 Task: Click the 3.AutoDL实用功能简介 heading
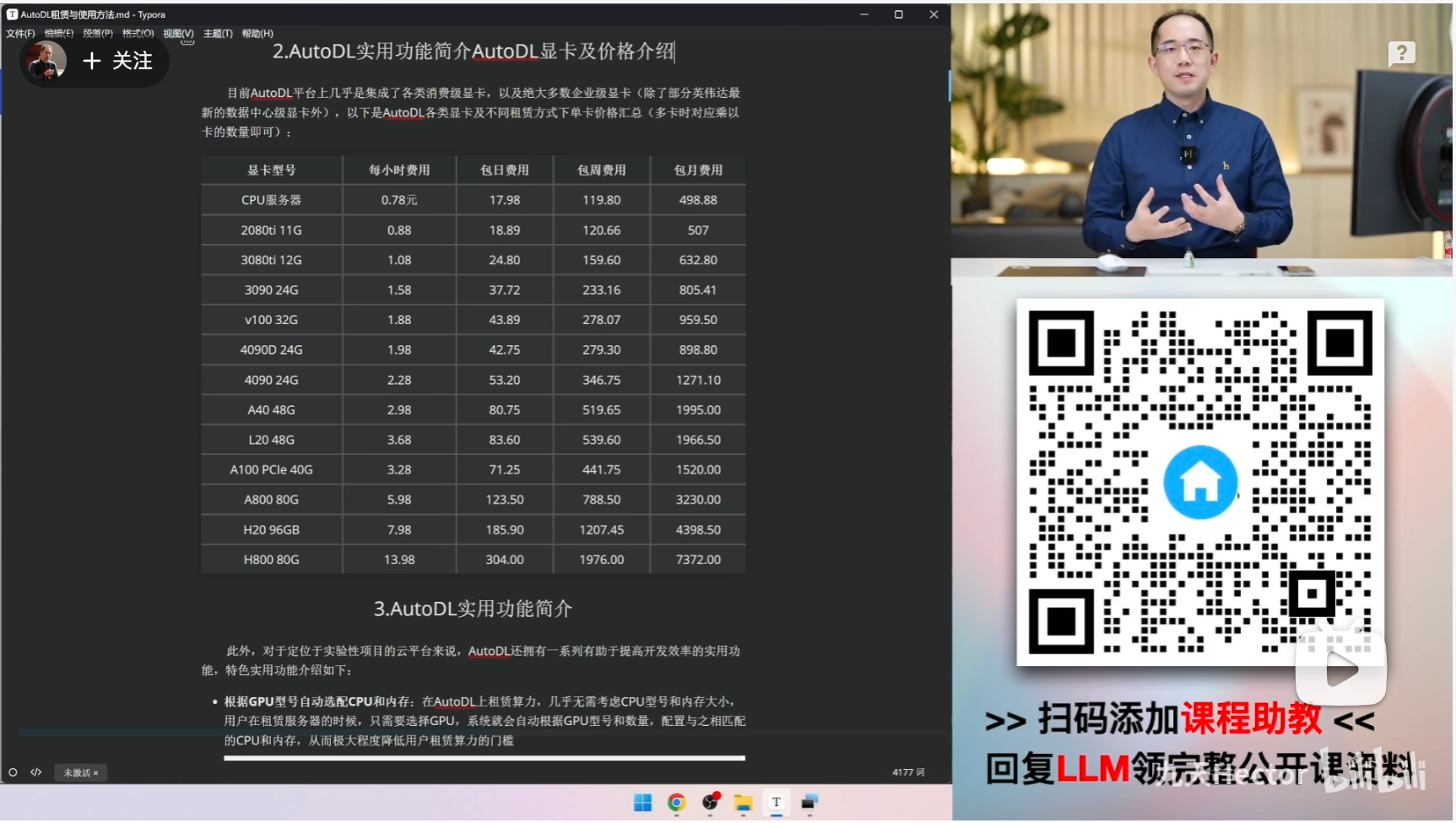(x=473, y=609)
